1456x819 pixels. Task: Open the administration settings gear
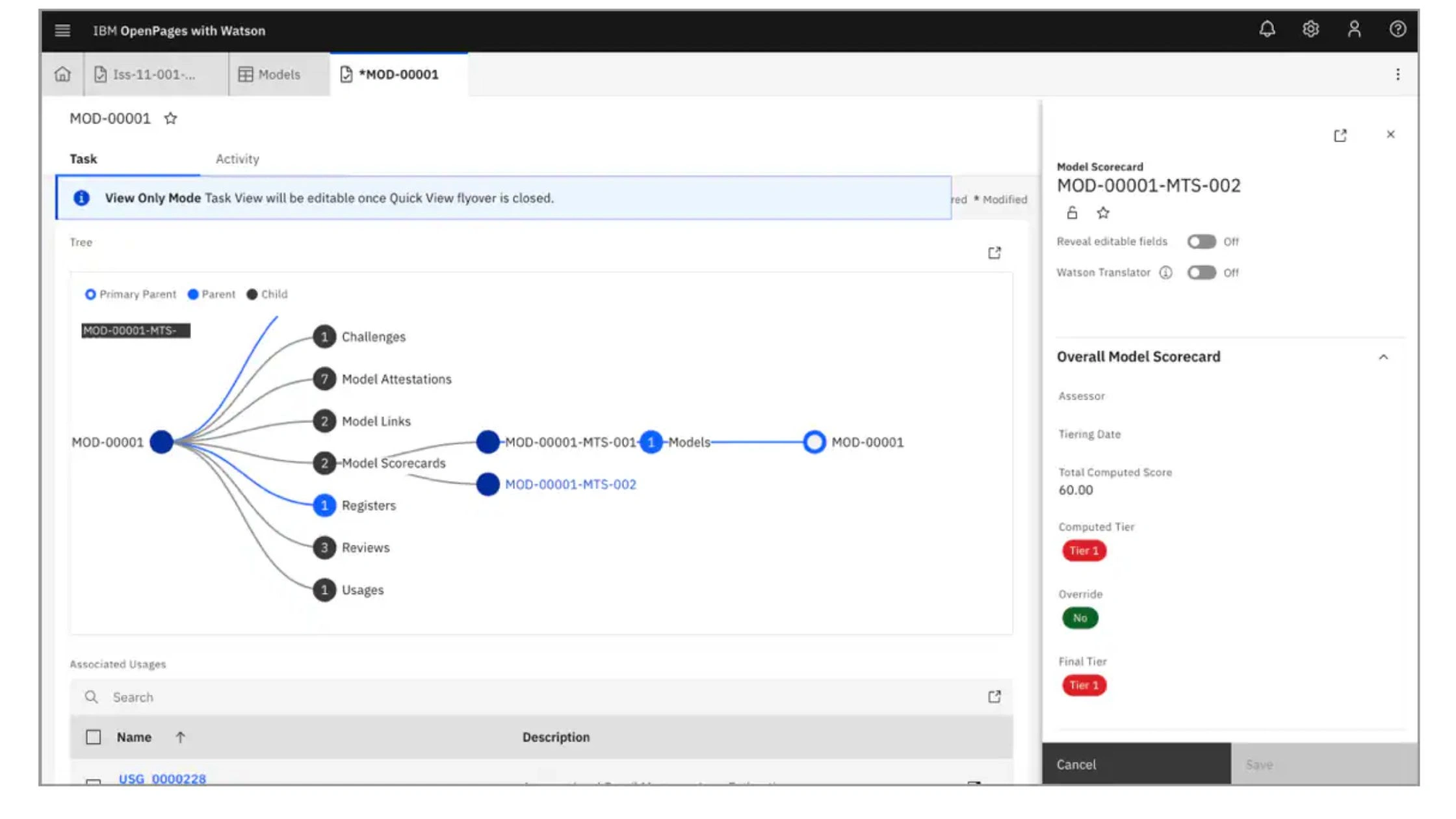click(1310, 29)
